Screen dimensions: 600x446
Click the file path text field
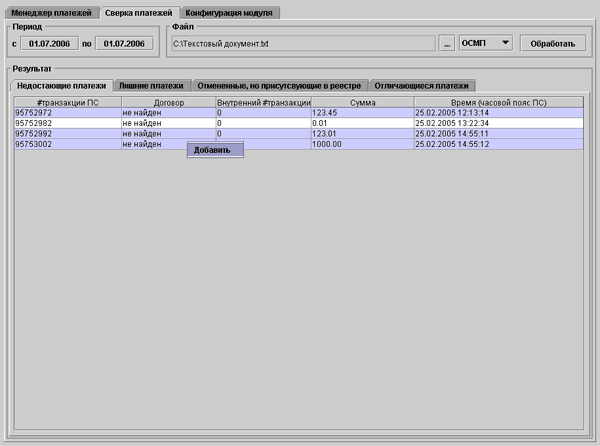pyautogui.click(x=300, y=44)
